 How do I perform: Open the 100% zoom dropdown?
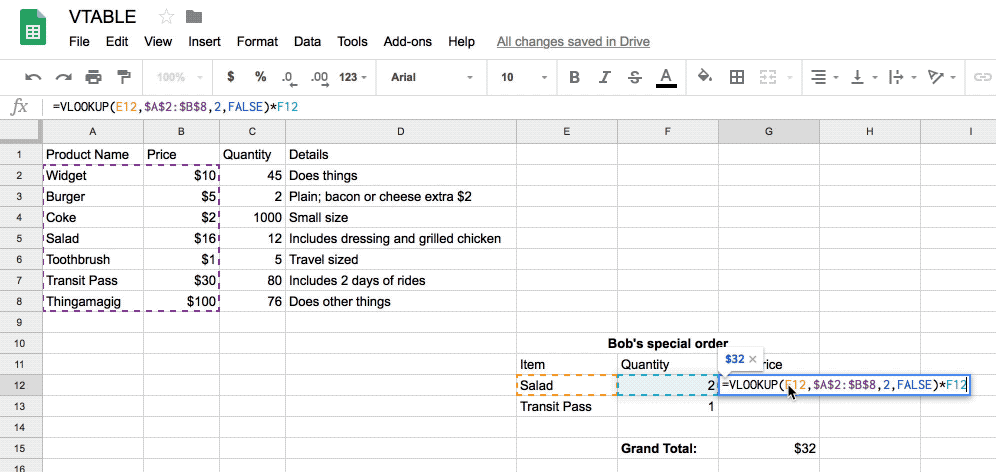tap(180, 78)
